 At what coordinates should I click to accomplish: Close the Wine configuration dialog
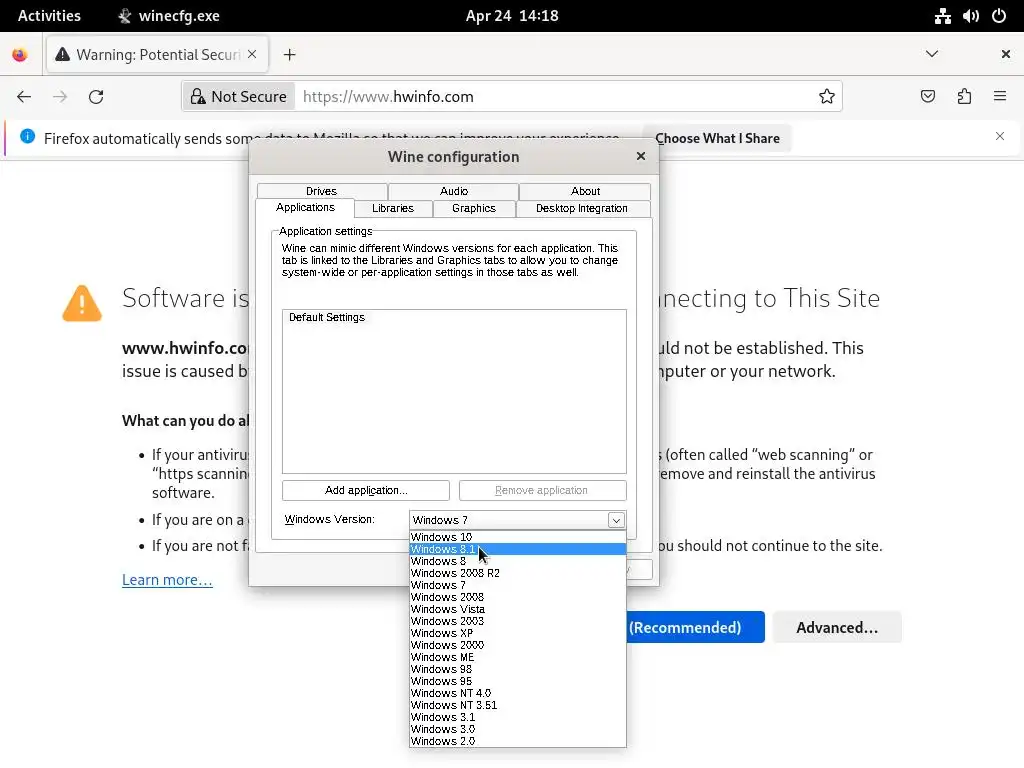pos(641,156)
